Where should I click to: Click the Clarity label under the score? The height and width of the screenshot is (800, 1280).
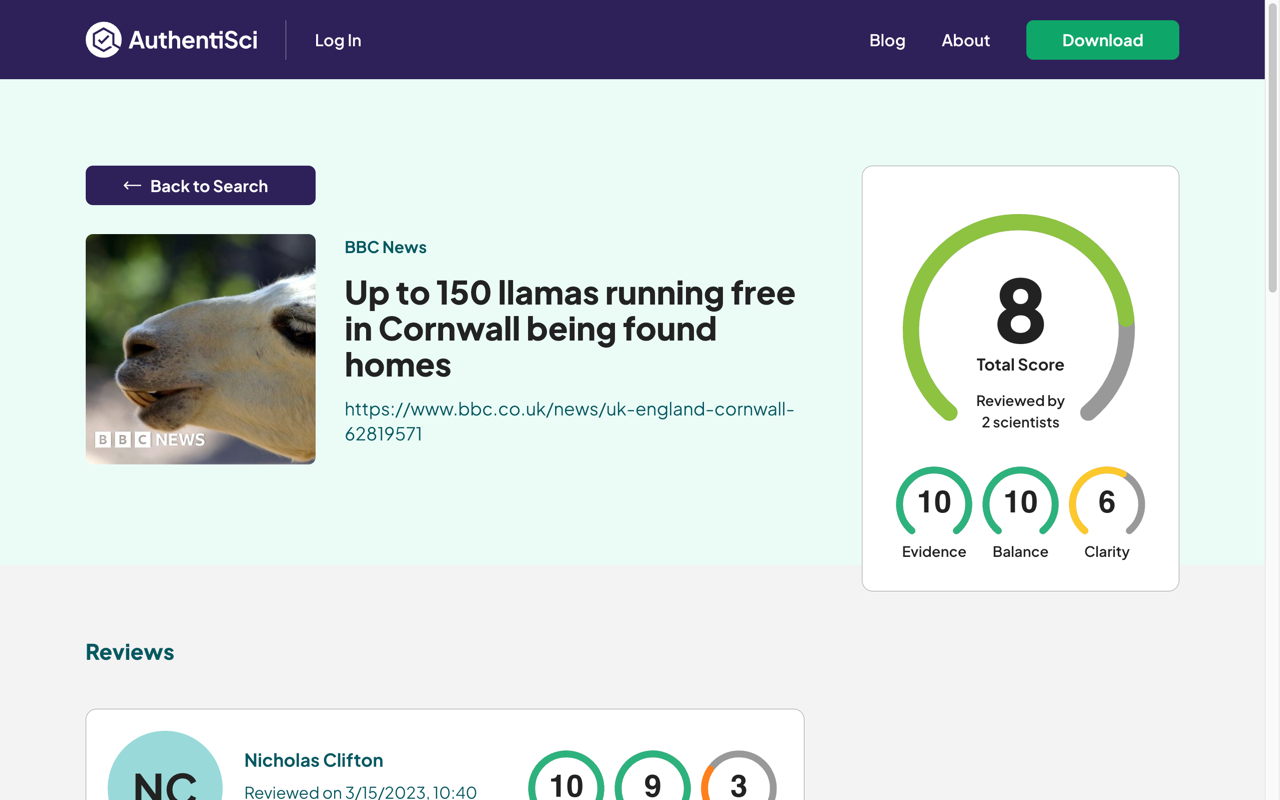pos(1107,552)
